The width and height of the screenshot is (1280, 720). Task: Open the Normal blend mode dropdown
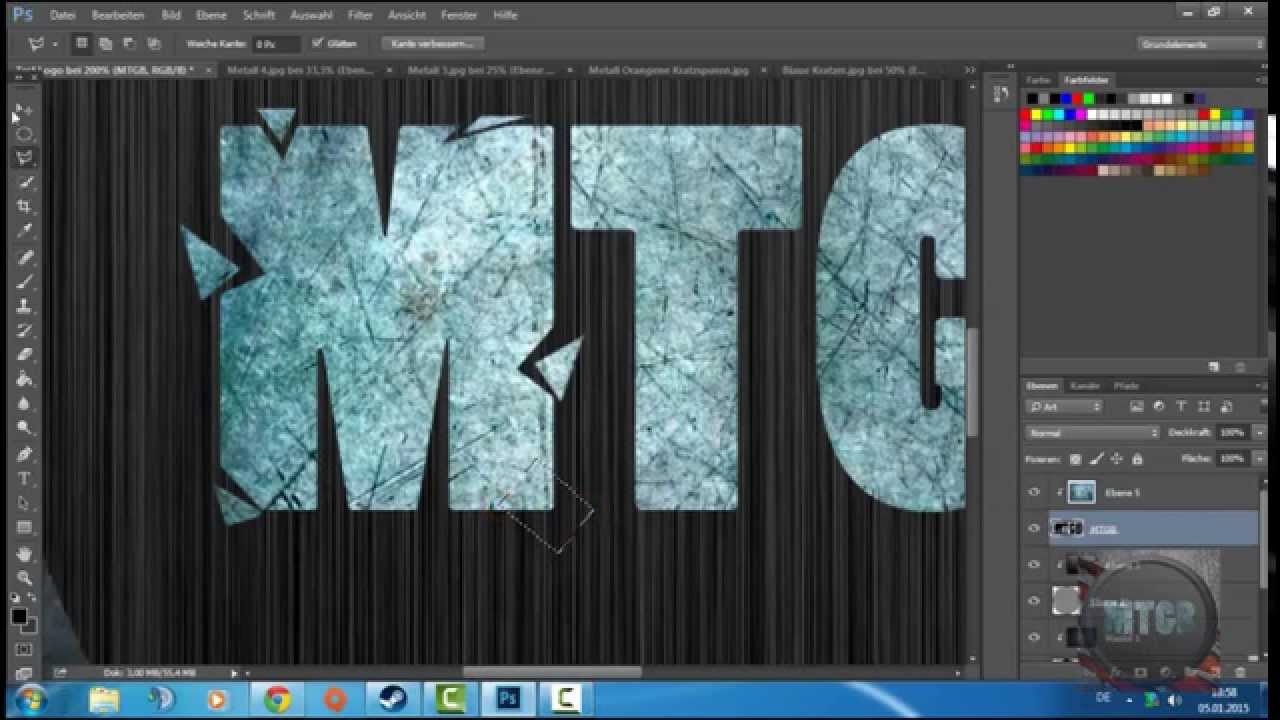pyautogui.click(x=1092, y=433)
